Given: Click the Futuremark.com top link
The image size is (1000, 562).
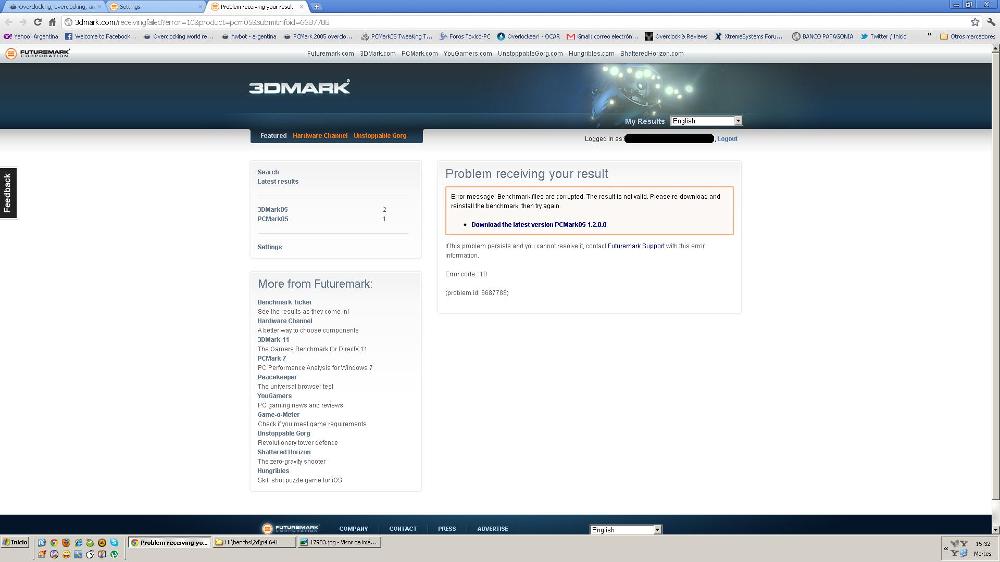Looking at the screenshot, I should (330, 54).
